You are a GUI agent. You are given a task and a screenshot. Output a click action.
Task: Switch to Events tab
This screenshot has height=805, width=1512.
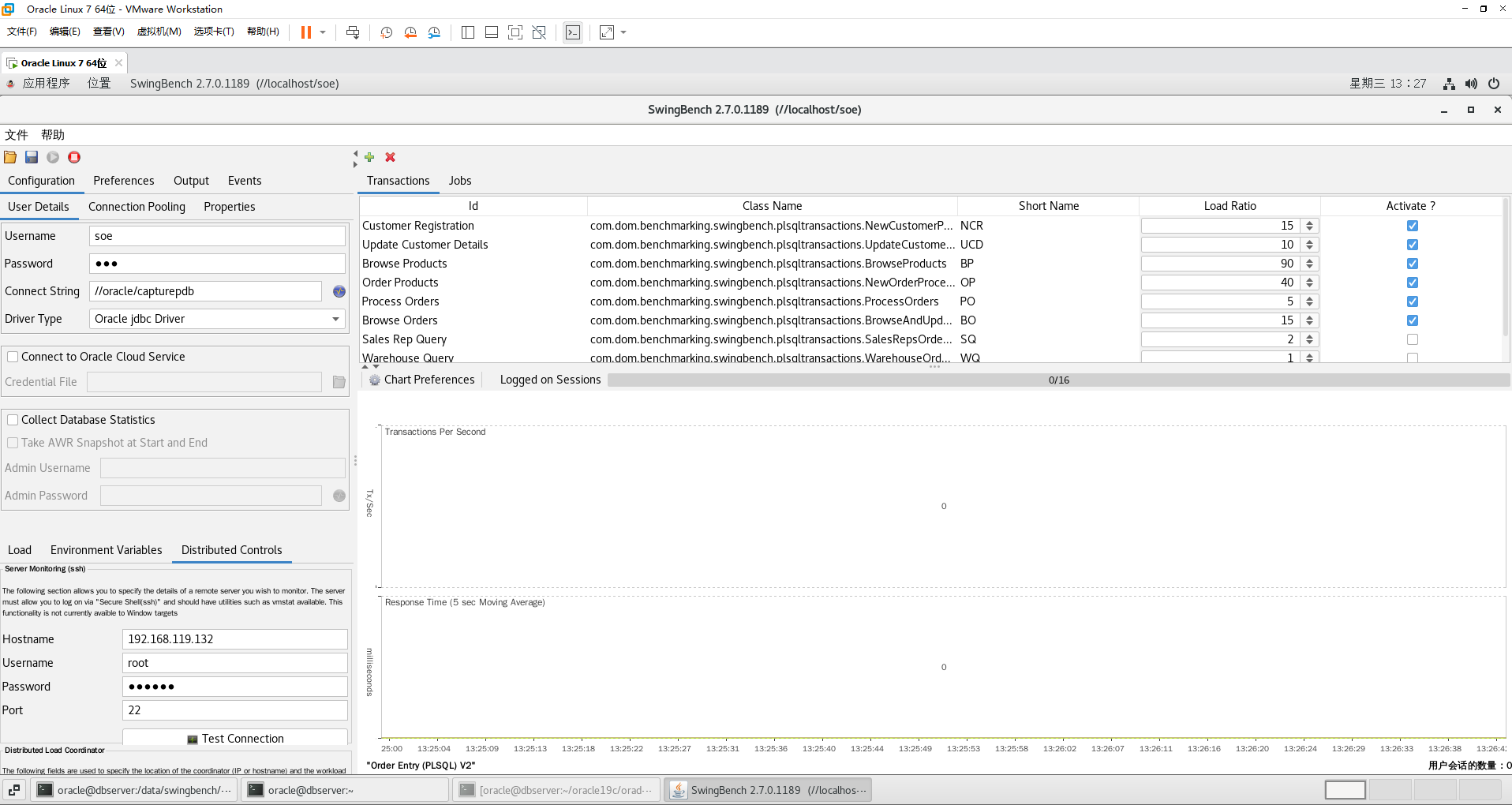tap(245, 181)
